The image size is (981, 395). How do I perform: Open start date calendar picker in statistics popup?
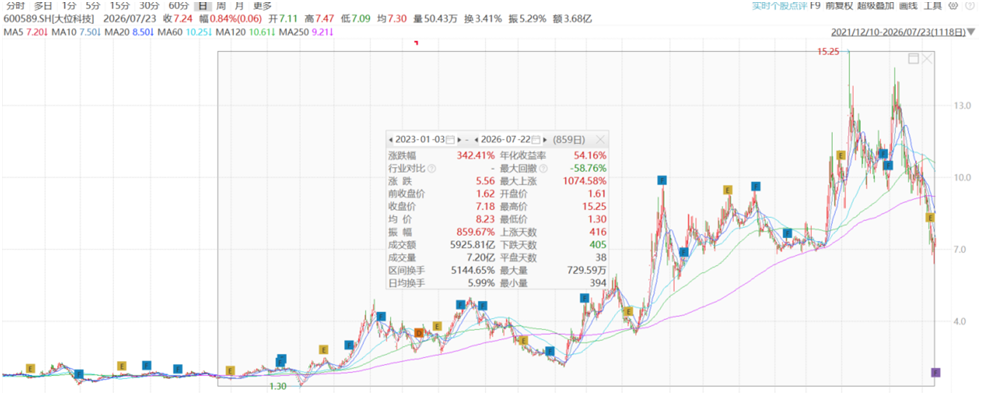point(450,139)
